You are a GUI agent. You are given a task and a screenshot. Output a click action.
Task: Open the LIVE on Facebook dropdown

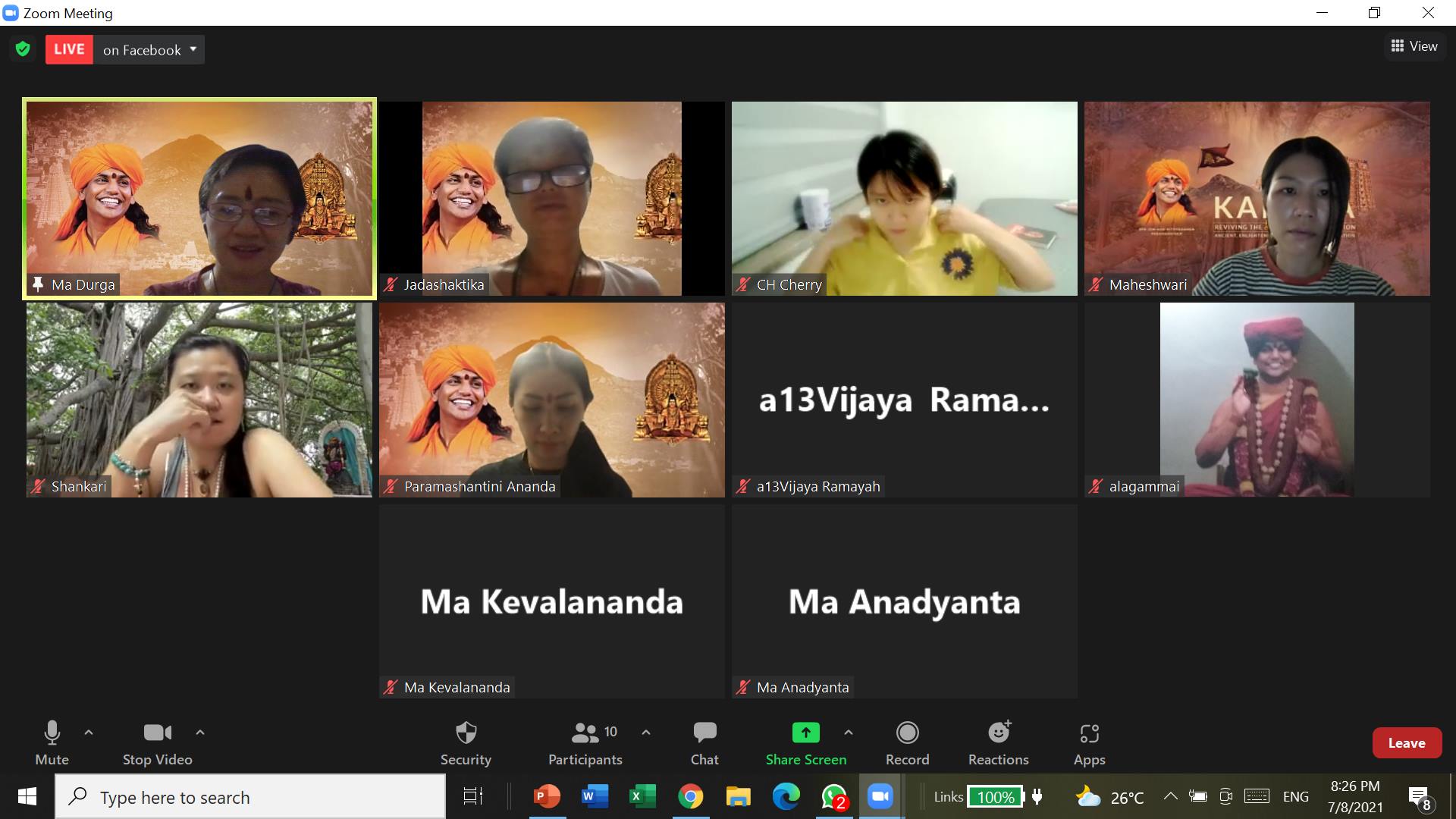pos(193,49)
